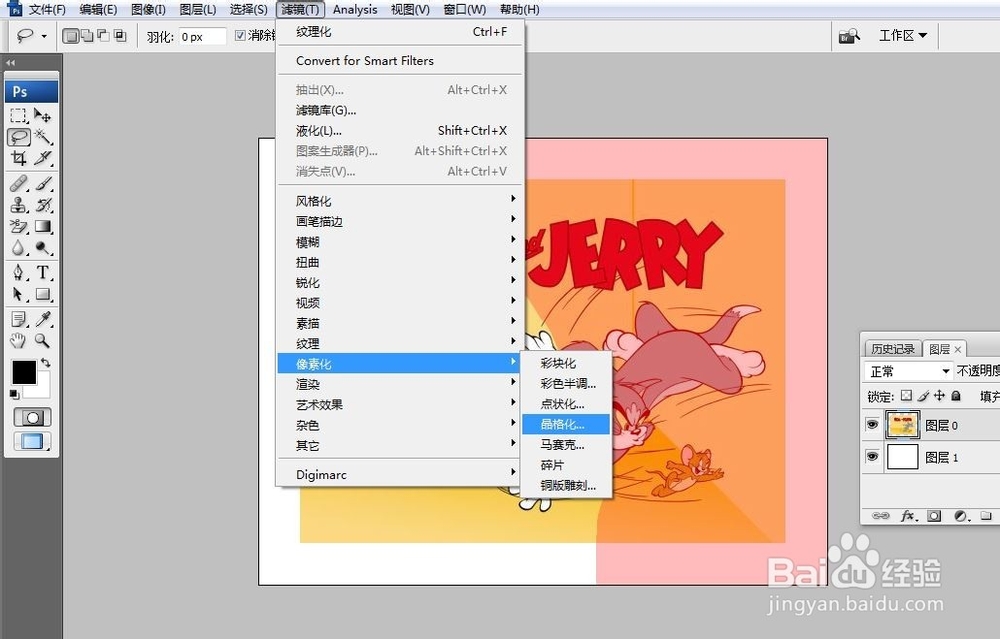The height and width of the screenshot is (639, 1000).
Task: Select the Hand tool
Action: tap(18, 341)
